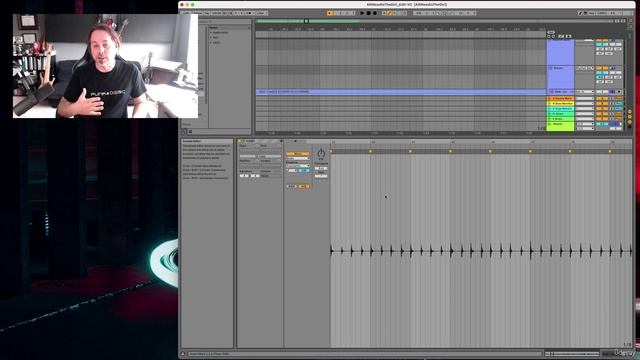This screenshot has height=360, width=640.
Task: Toggle the metronome in the control bar
Action: click(251, 13)
